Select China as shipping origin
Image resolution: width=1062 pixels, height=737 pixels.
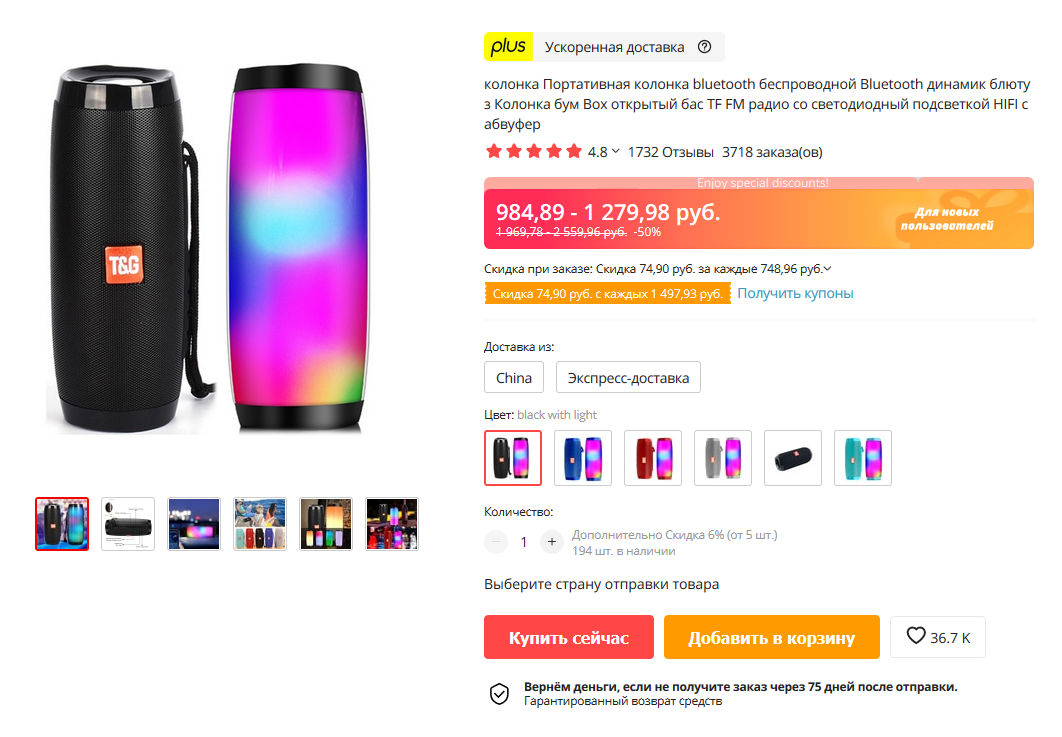pos(514,378)
